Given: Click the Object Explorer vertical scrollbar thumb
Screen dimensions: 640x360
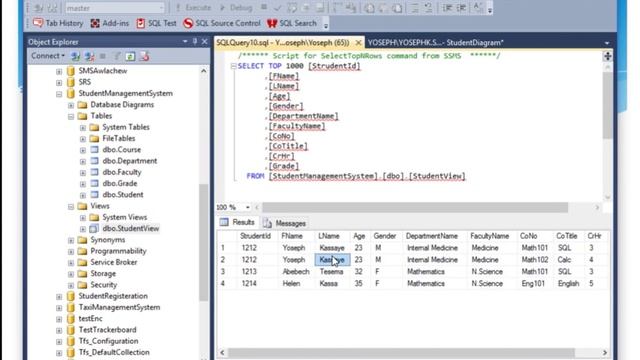Looking at the screenshot, I should [x=203, y=243].
